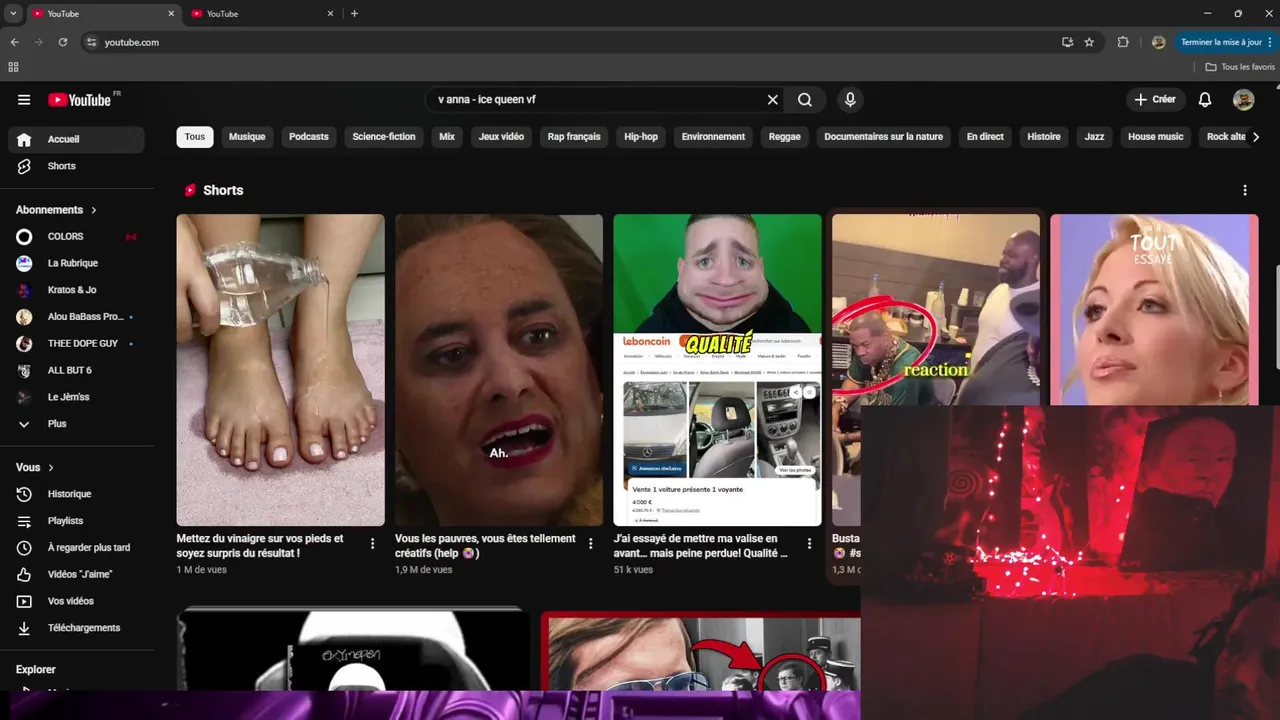The height and width of the screenshot is (720, 1280).
Task: Expand the Abonnements section heading
Action: pyautogui.click(x=56, y=210)
